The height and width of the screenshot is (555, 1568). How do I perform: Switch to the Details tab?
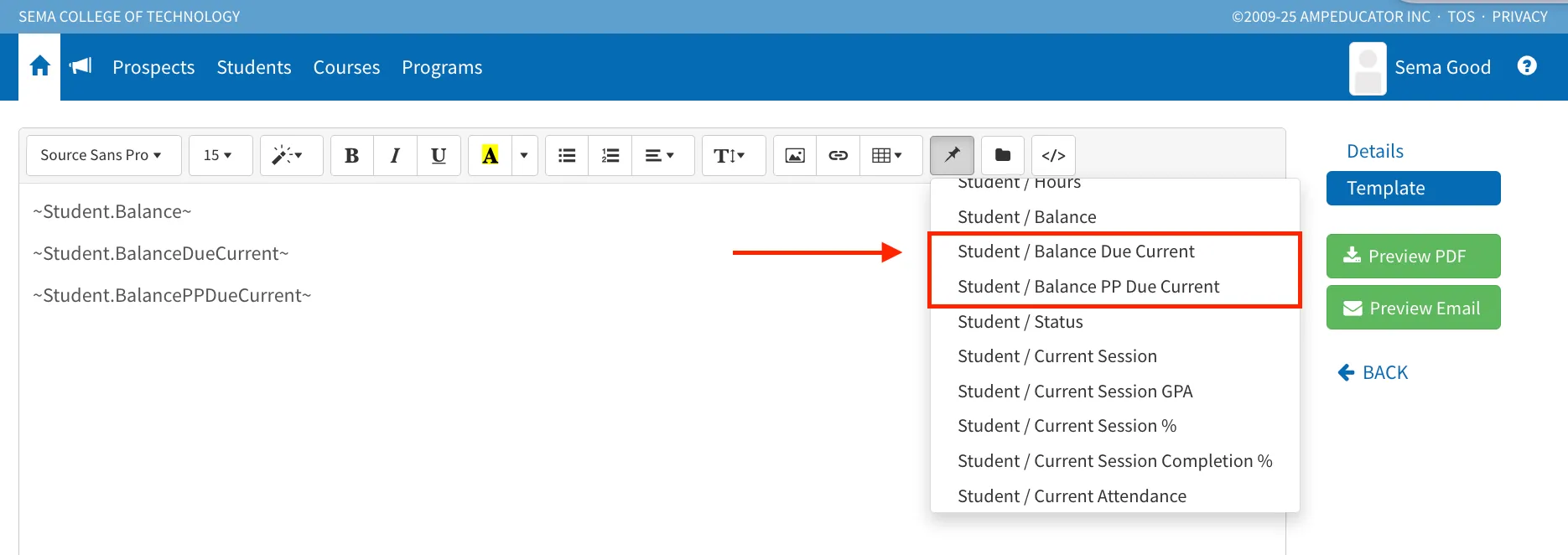pos(1375,151)
